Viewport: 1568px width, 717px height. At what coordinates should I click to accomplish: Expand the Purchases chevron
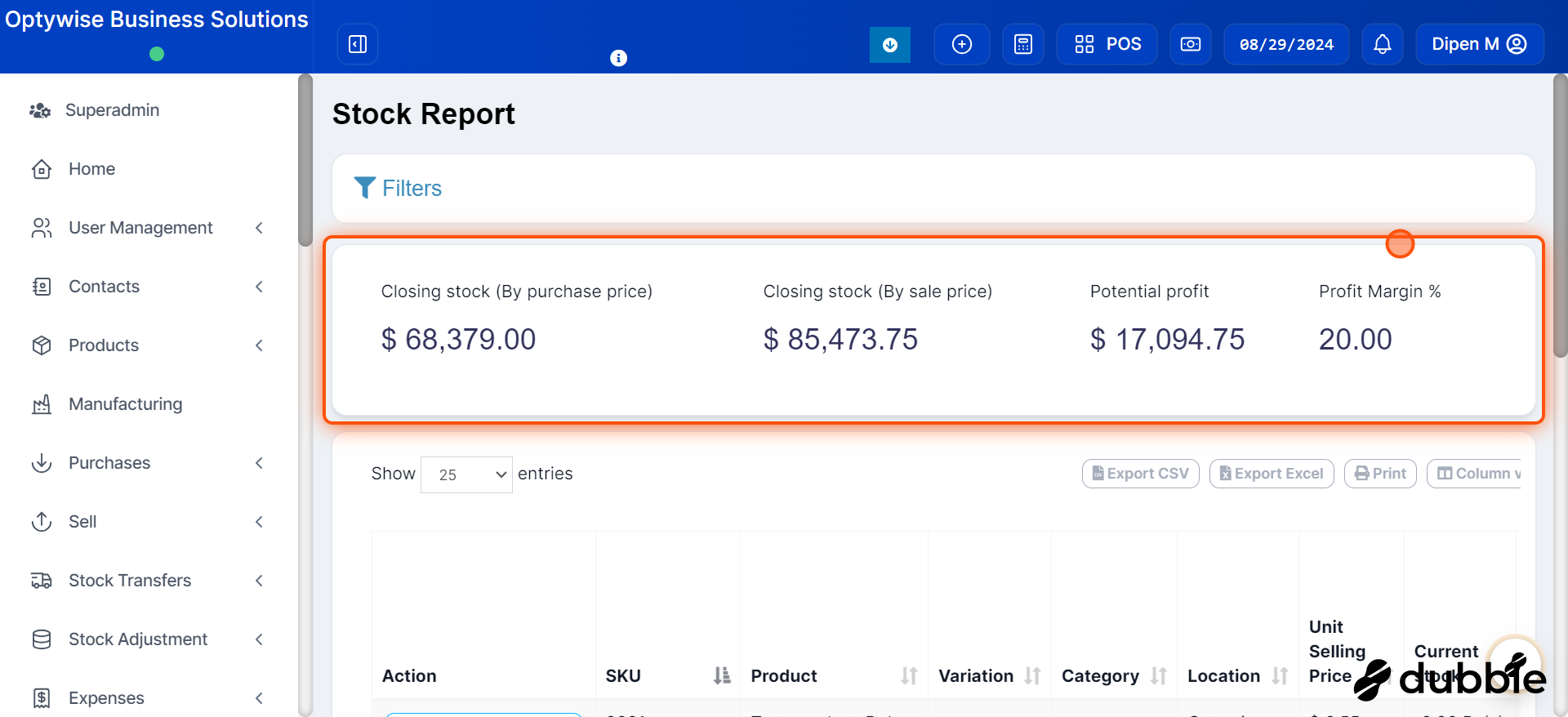coord(259,463)
